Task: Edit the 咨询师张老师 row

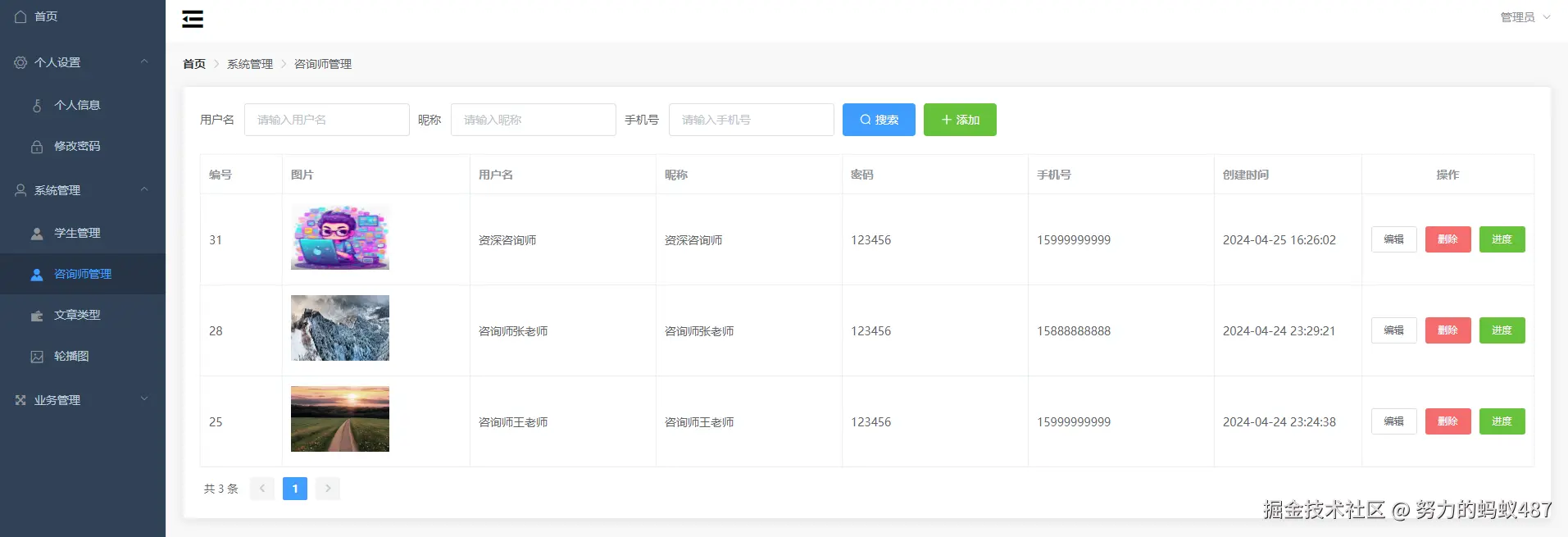Action: click(1394, 330)
